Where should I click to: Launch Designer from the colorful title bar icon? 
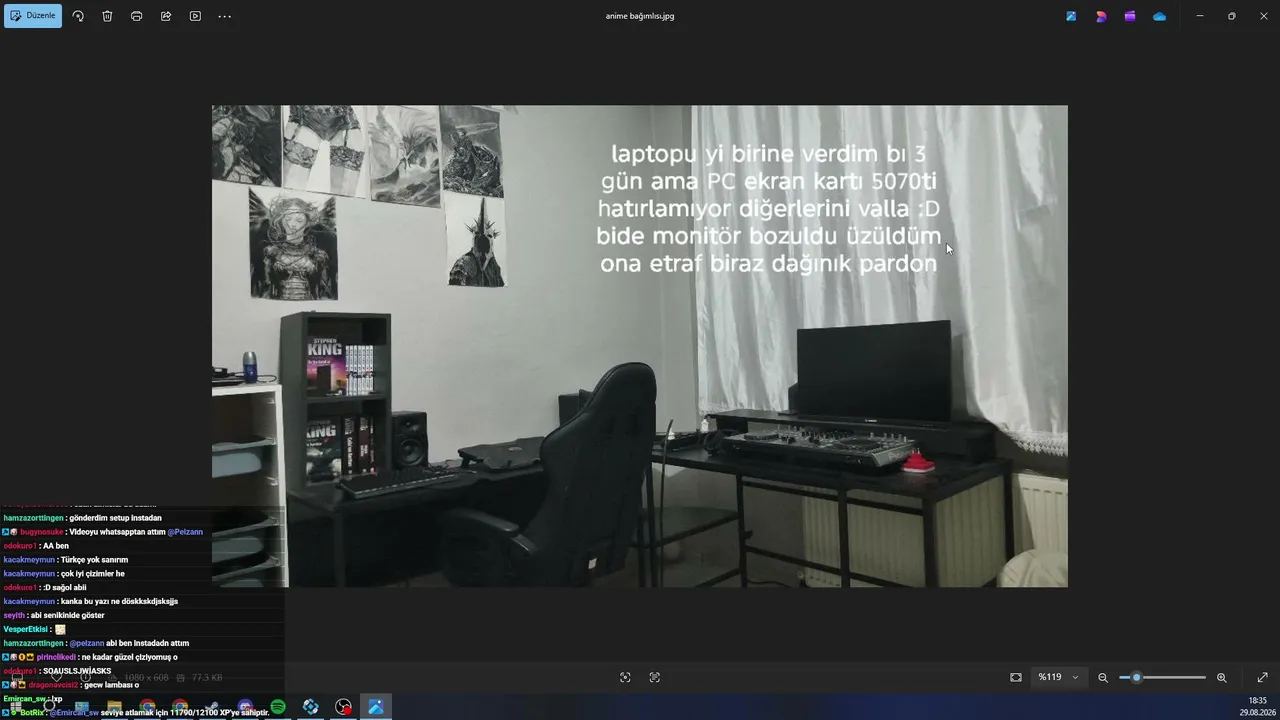click(x=1101, y=16)
